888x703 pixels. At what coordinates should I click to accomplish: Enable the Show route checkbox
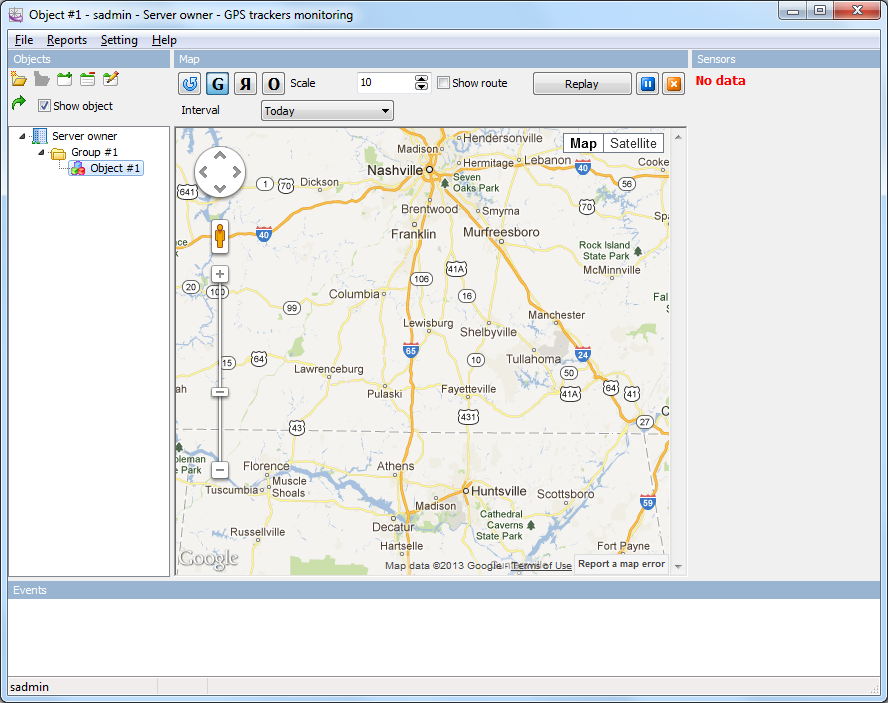click(x=443, y=83)
